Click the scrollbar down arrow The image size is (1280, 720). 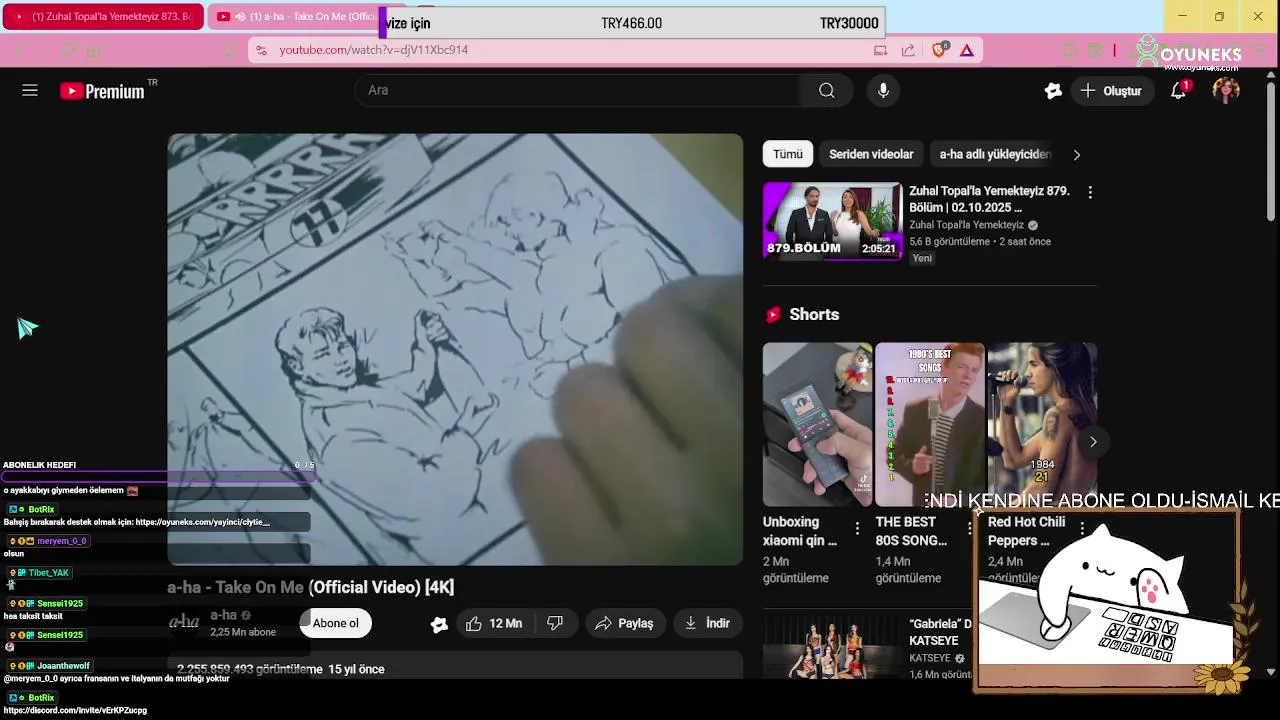point(1271,672)
